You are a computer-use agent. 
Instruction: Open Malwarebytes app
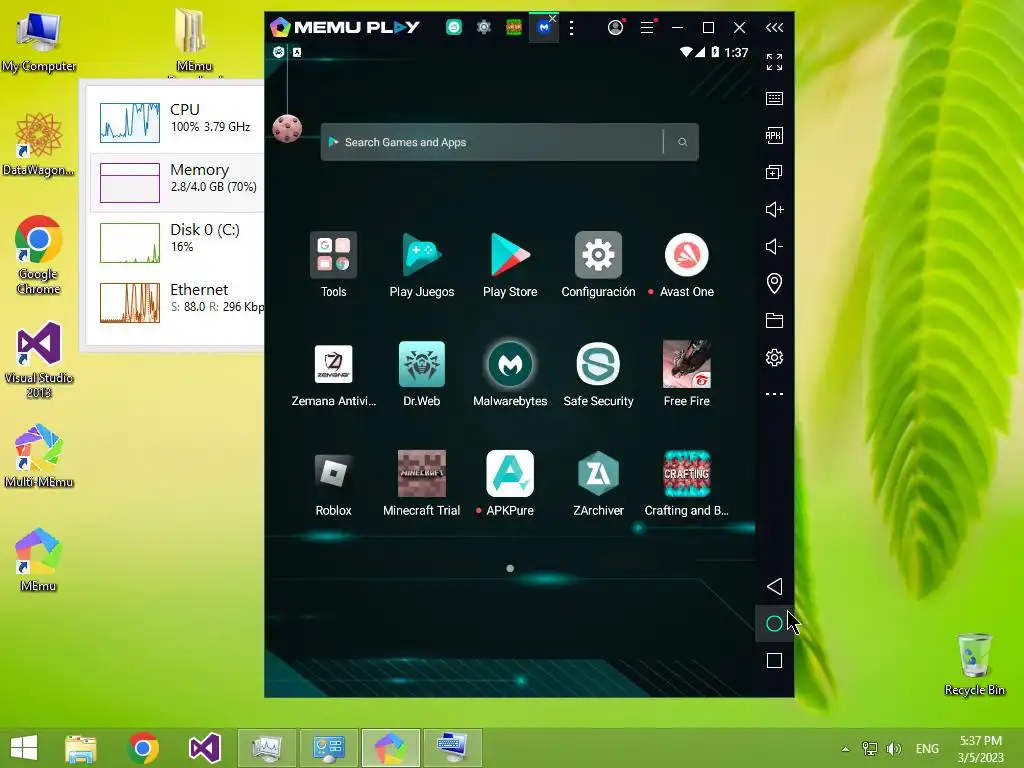point(509,364)
